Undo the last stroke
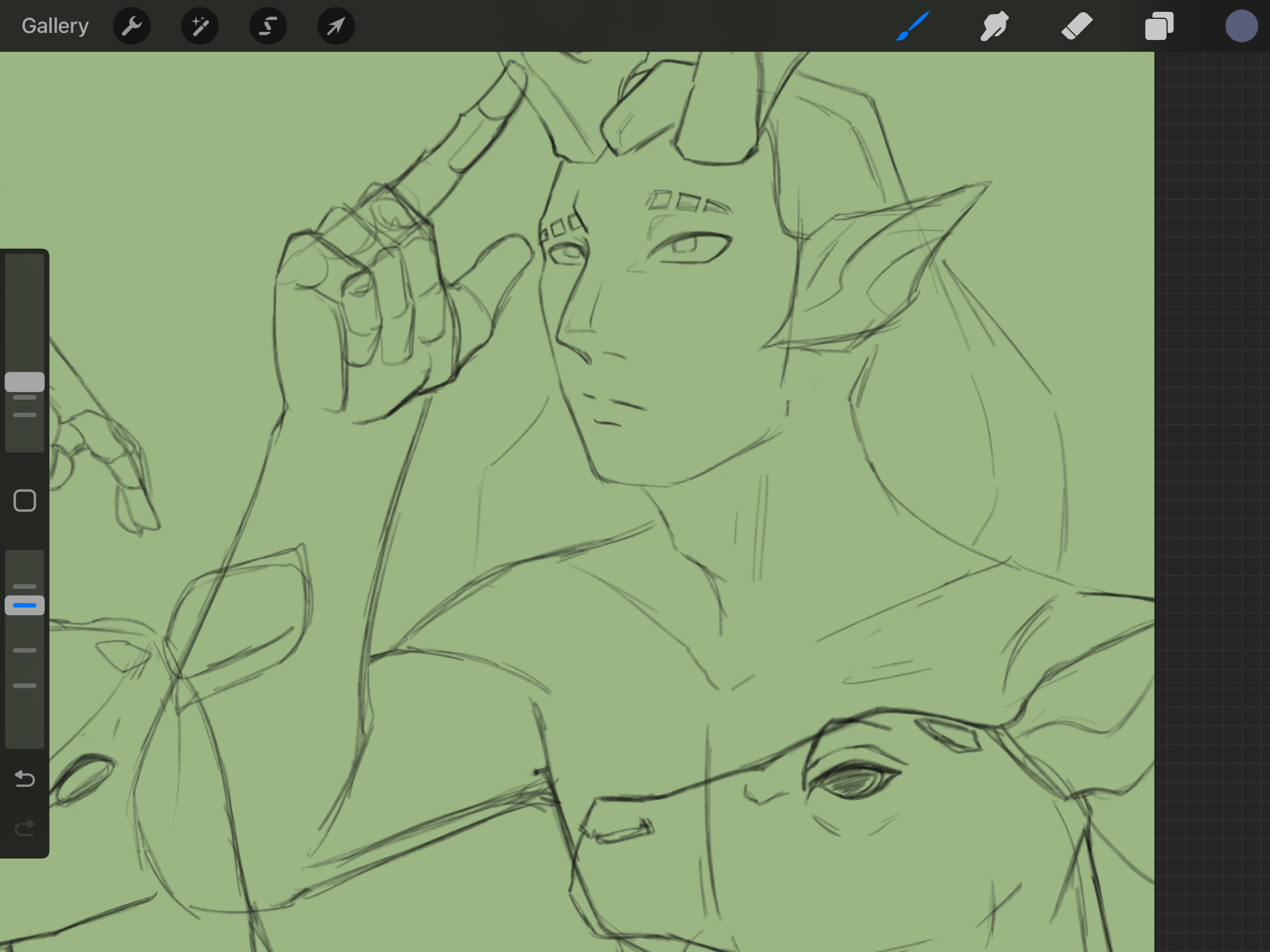This screenshot has height=952, width=1270. click(x=25, y=778)
